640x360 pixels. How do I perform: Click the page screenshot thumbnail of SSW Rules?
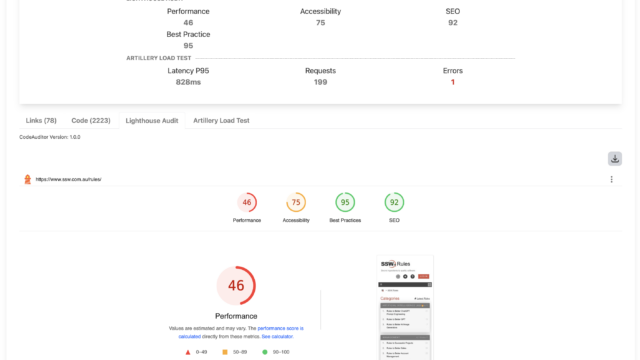pyautogui.click(x=405, y=307)
